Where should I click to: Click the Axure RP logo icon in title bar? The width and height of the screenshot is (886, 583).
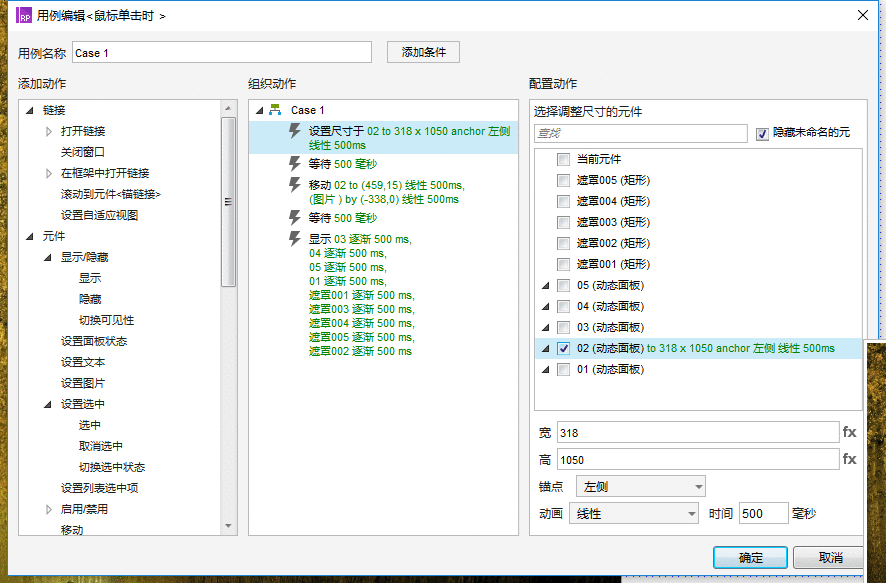(x=24, y=15)
